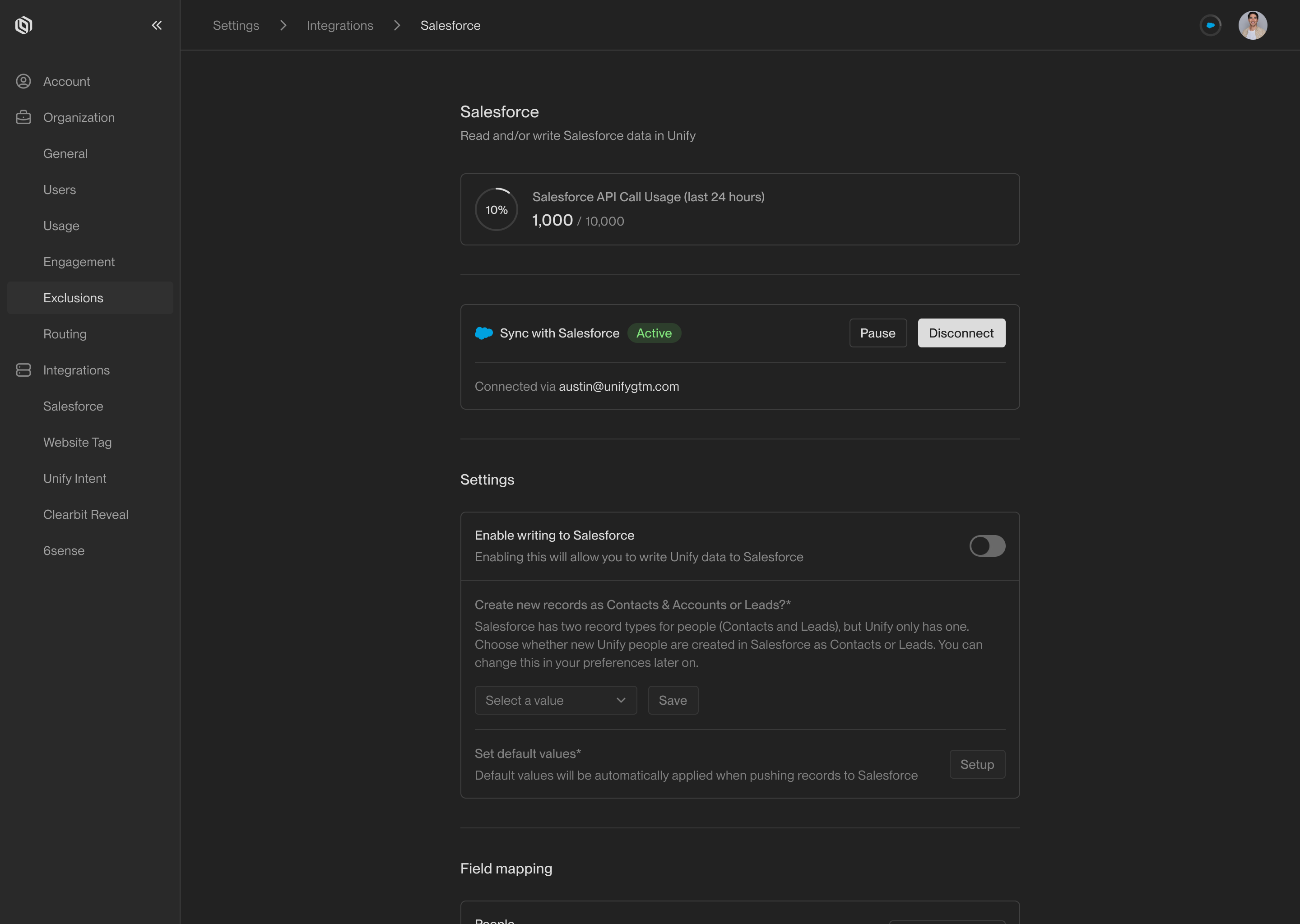Go to Website Tag integration

pos(77,442)
